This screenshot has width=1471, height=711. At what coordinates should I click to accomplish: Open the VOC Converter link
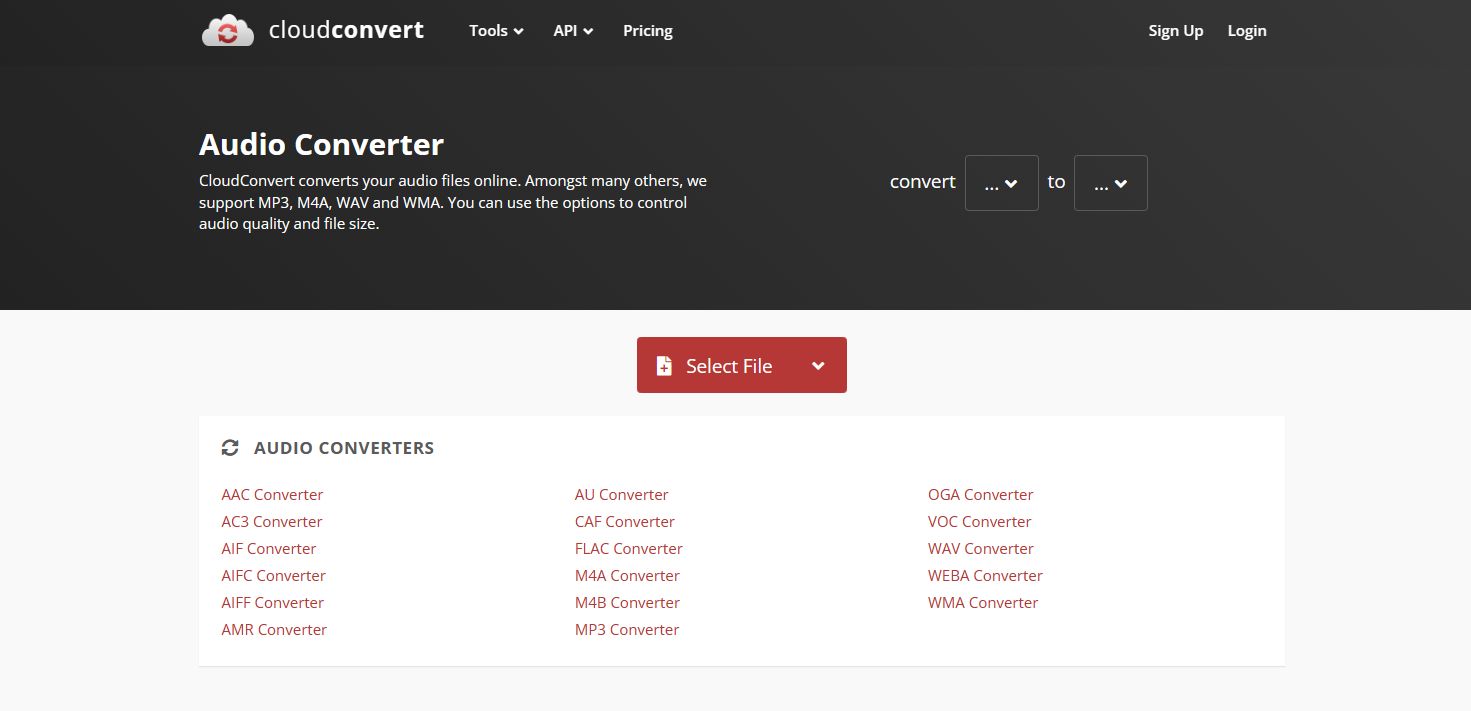(x=979, y=522)
